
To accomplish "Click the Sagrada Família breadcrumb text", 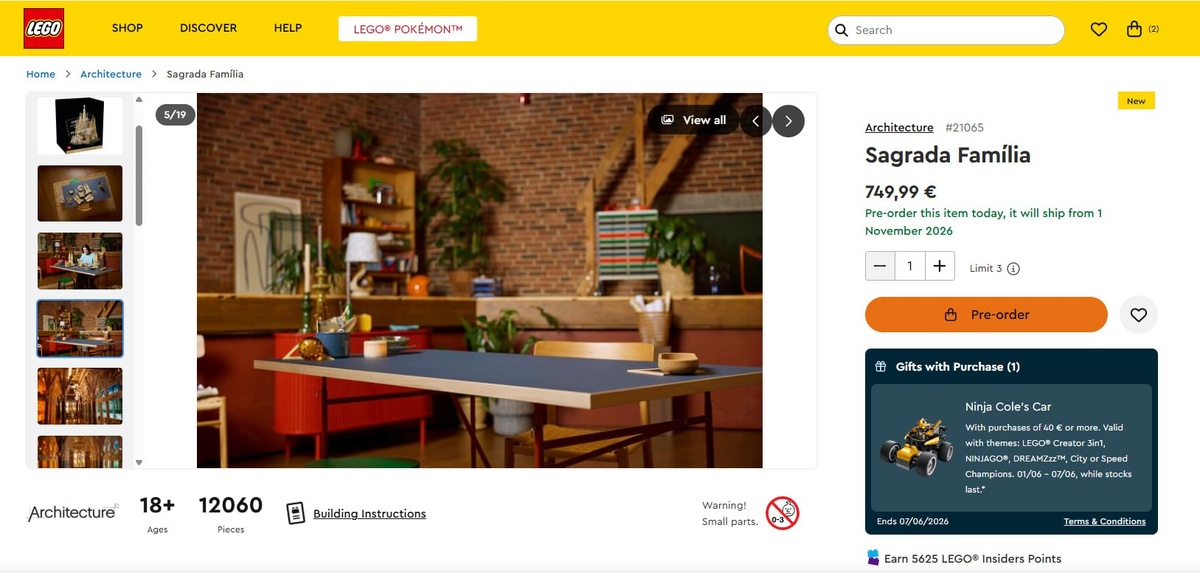I will tap(205, 74).
